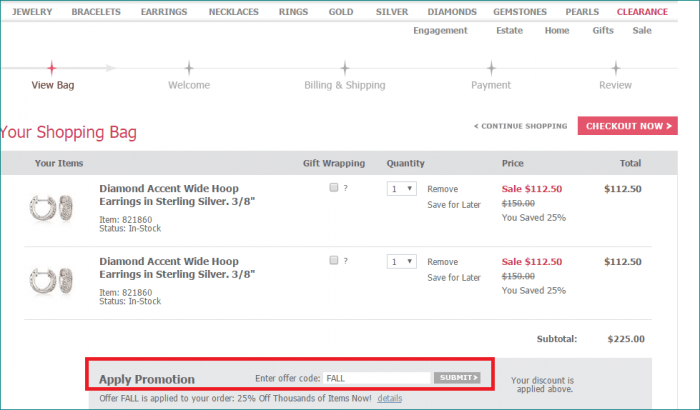Viewport: 700px width, 410px height.
Task: Click the Billing & Shipping step star icon
Action: pos(344,68)
